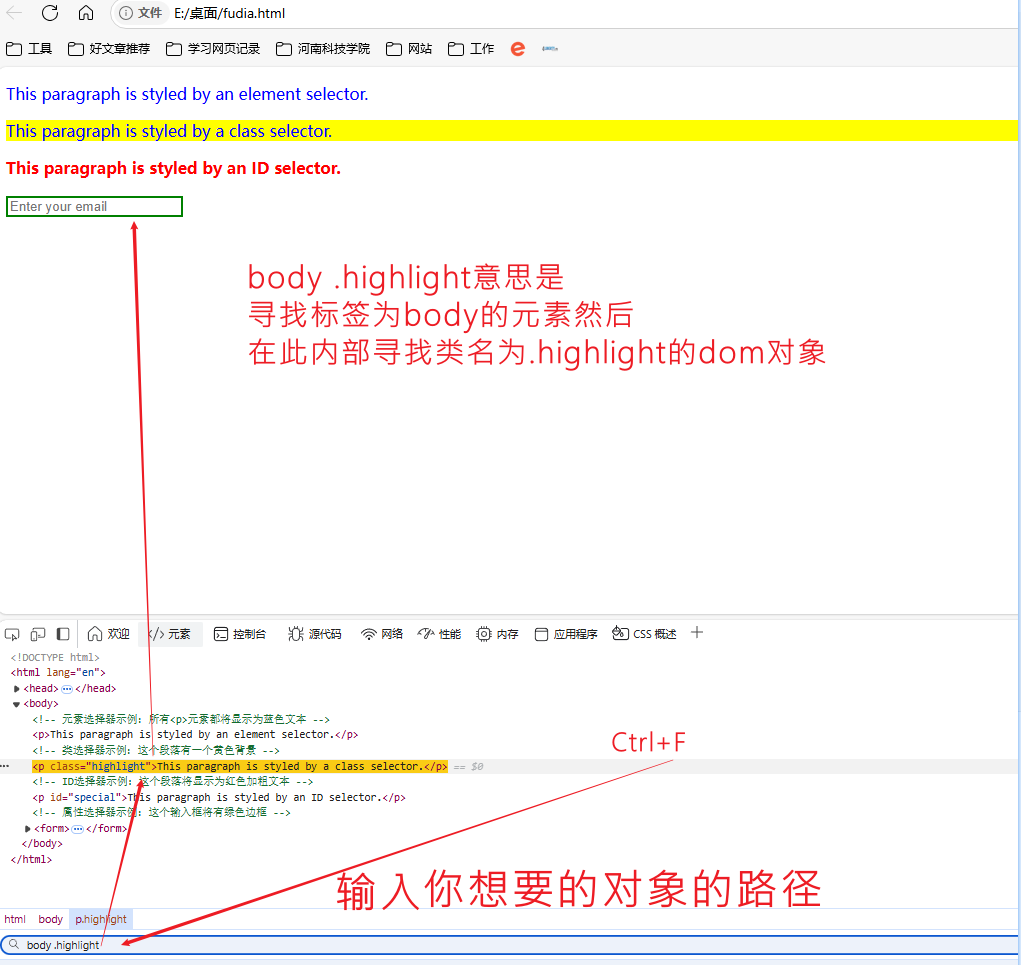This screenshot has height=965, width=1021.
Task: Switch to the 应用程序 DevTools tab
Action: (566, 634)
